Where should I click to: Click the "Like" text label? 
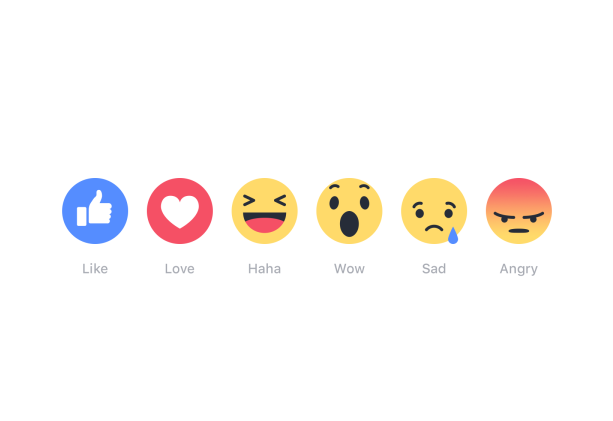[95, 269]
